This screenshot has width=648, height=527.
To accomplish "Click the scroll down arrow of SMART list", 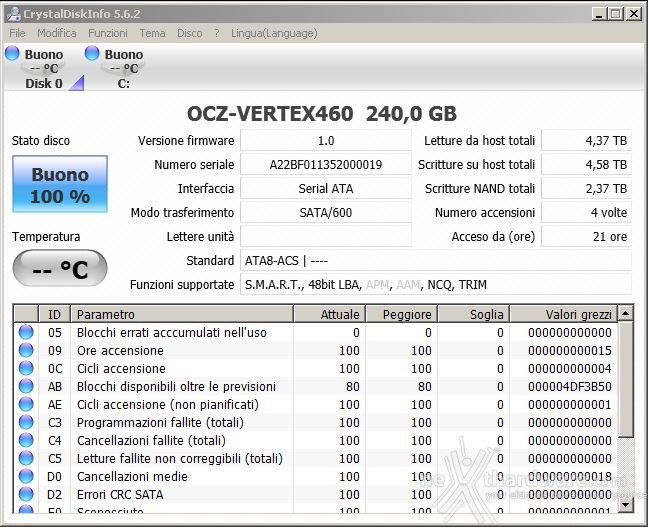I will (626, 504).
